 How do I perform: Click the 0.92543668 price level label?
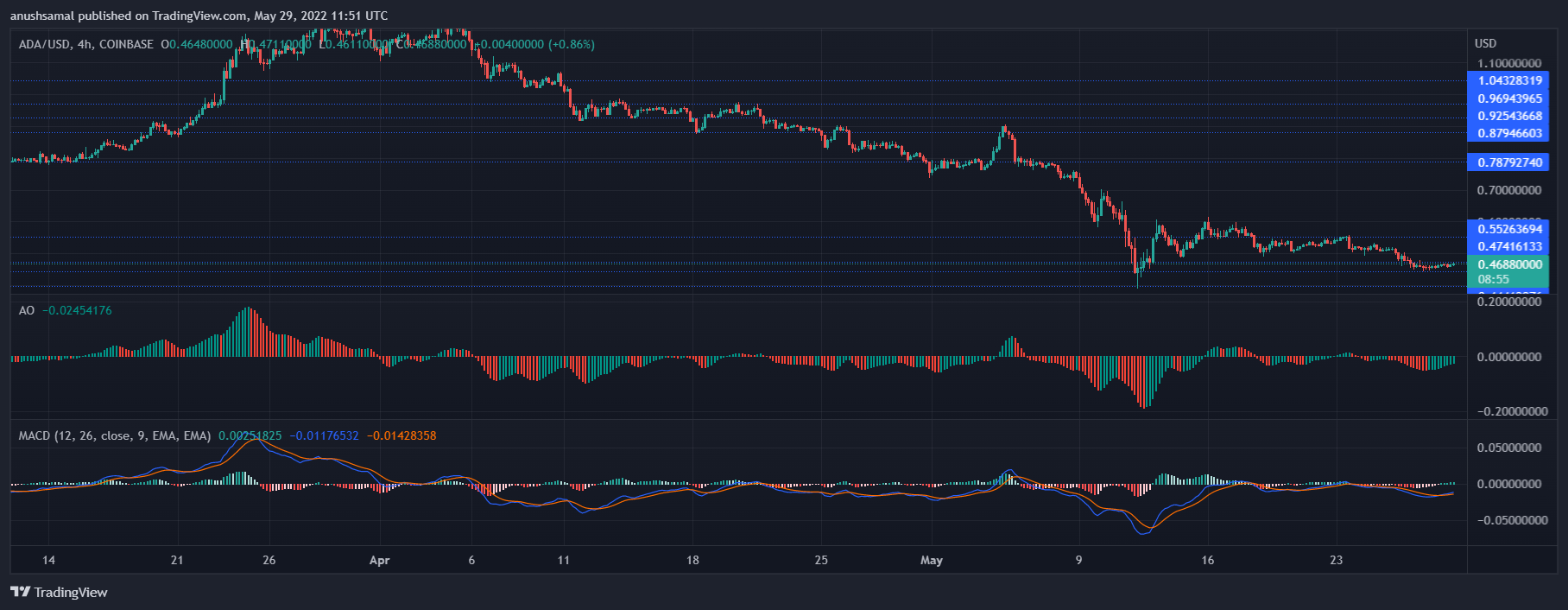[1508, 116]
